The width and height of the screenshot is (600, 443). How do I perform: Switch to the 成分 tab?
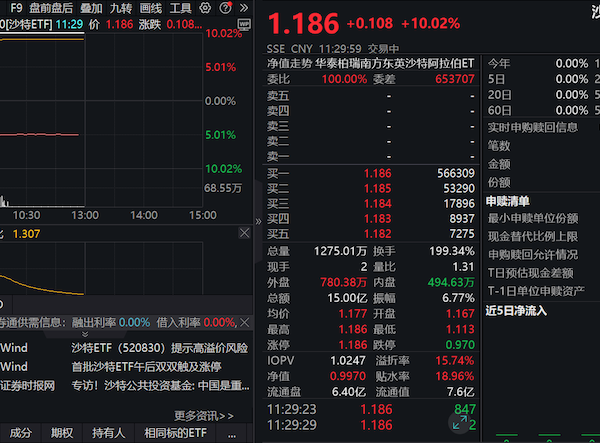[x=20, y=433]
